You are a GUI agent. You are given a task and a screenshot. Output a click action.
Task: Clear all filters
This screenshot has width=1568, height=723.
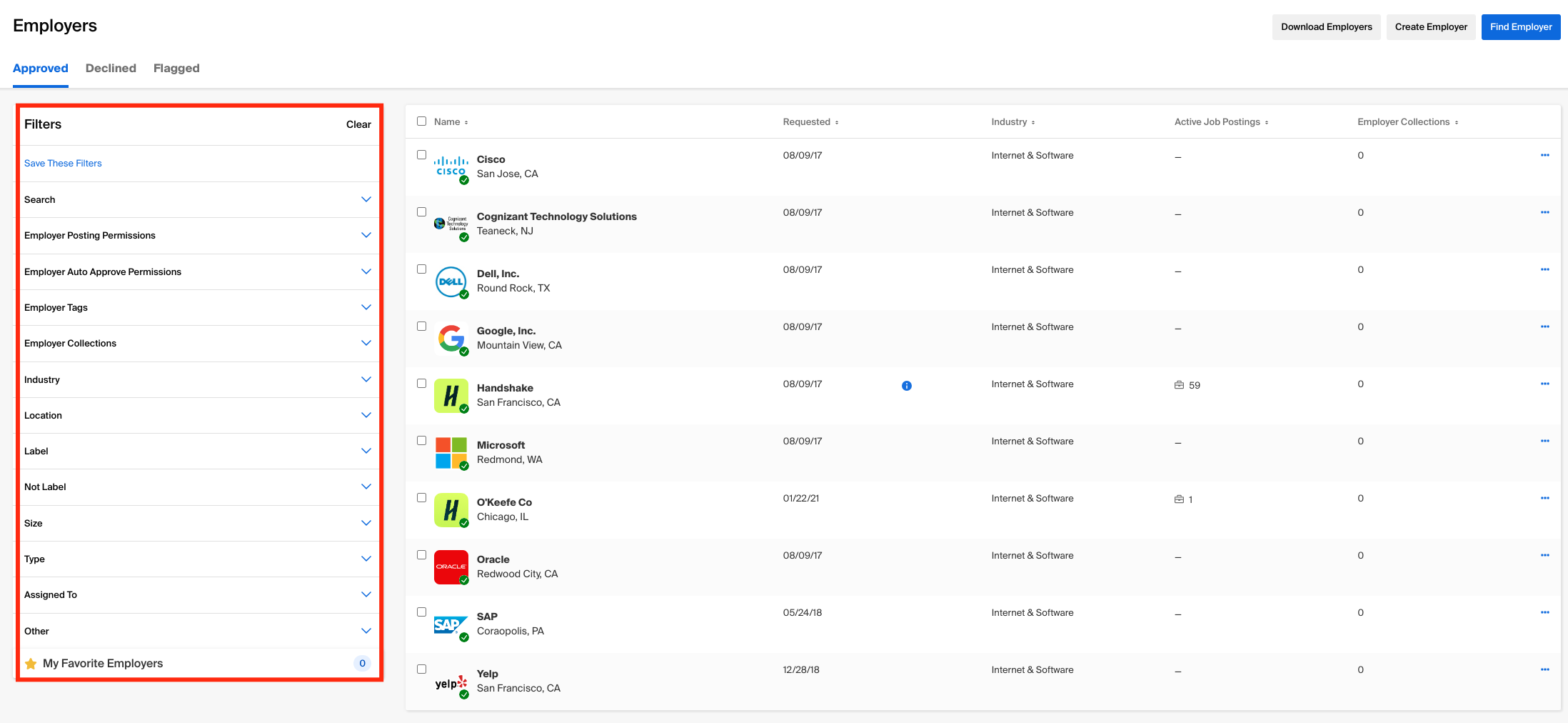pyautogui.click(x=358, y=124)
